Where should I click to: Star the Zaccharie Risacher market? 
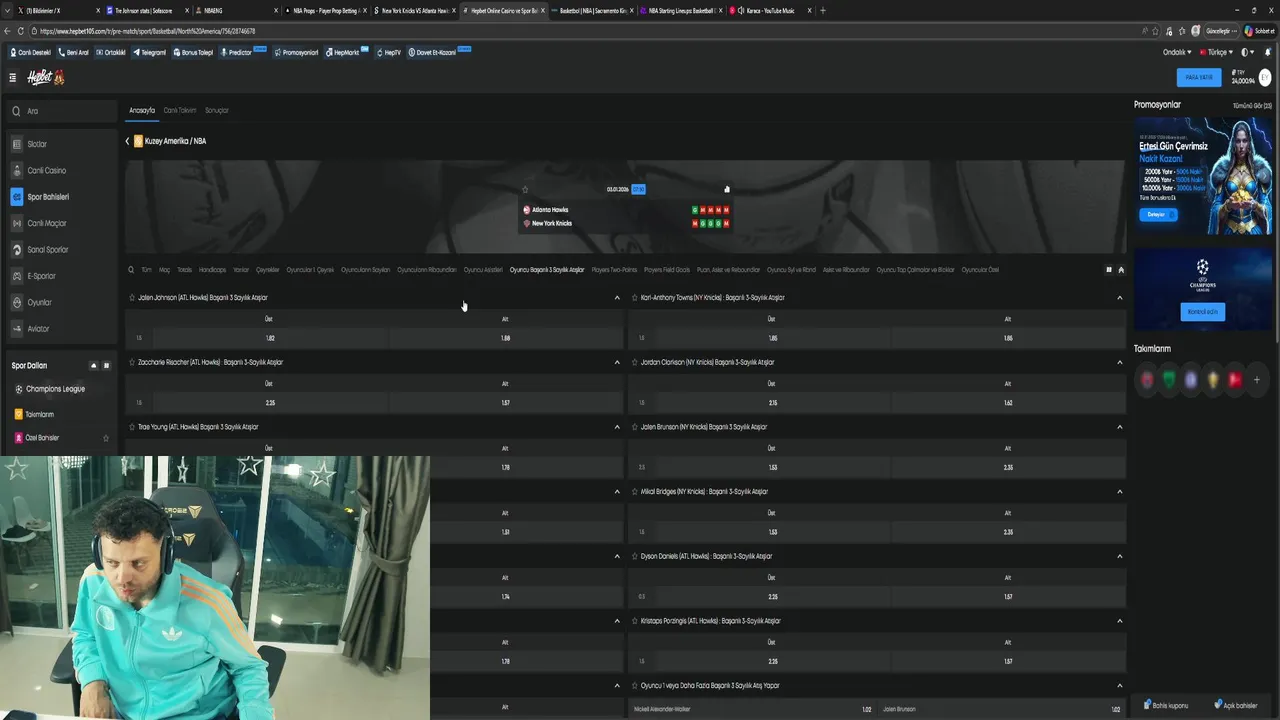point(132,362)
